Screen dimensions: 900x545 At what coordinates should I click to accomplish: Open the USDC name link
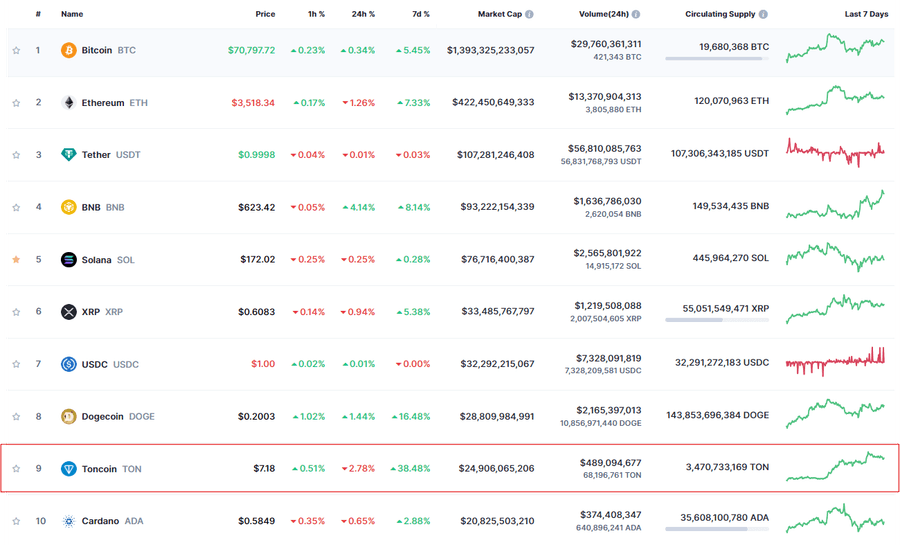click(98, 364)
